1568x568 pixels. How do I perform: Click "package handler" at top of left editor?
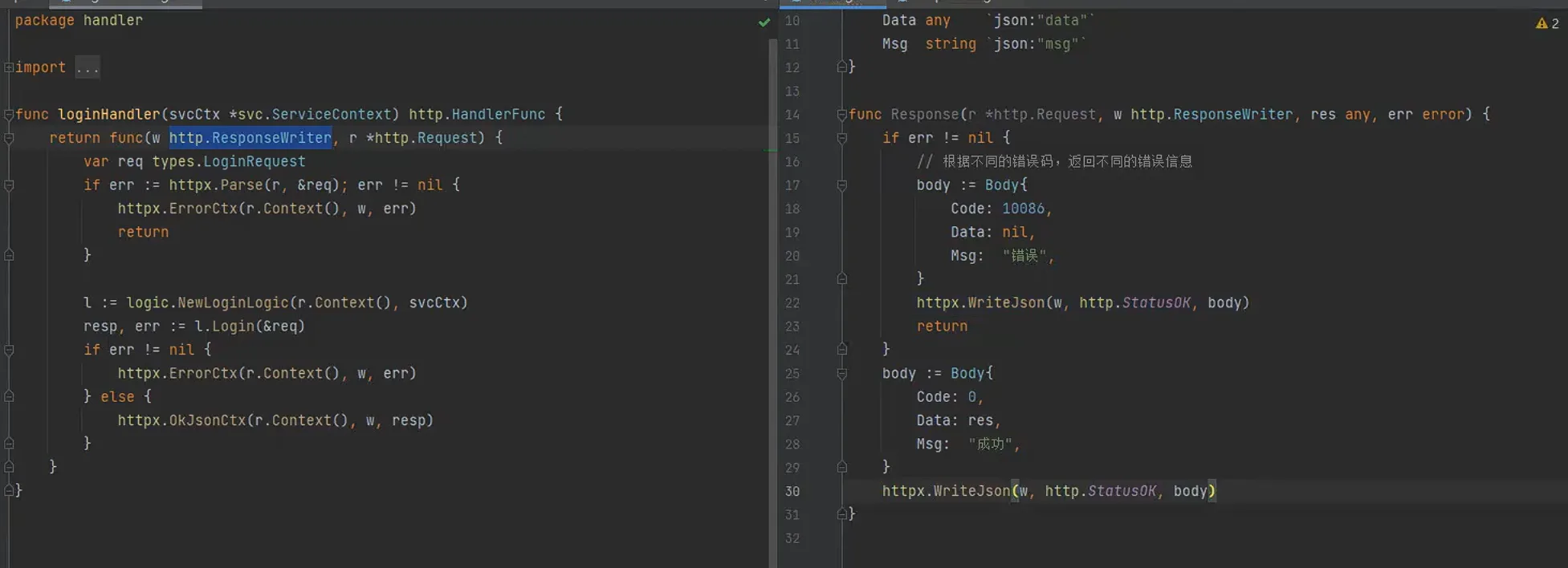pos(79,20)
